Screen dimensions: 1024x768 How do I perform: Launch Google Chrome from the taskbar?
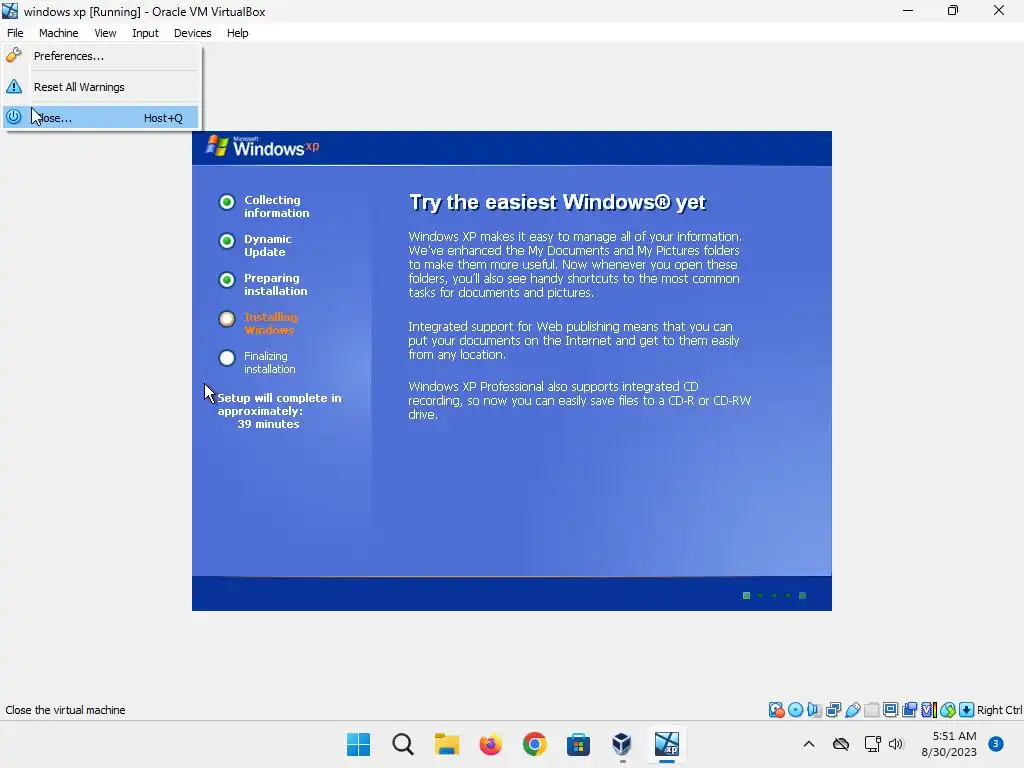[x=534, y=744]
